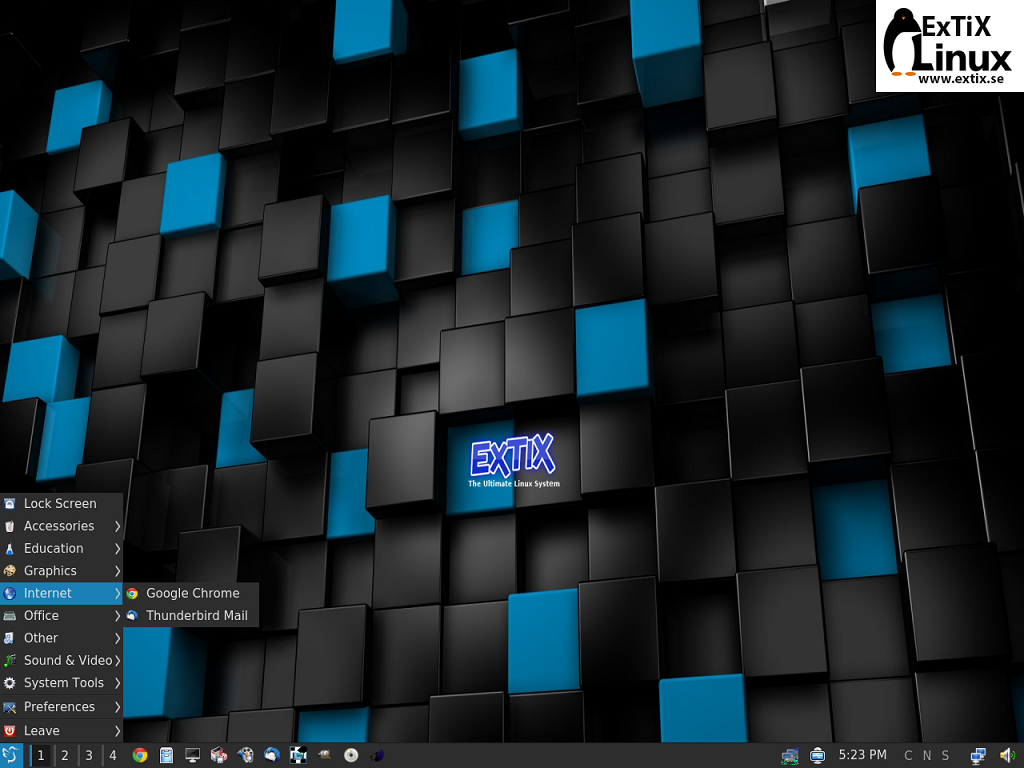1024x768 pixels.
Task: Launch GIMP from the taskbar quicklaunch
Action: (325, 756)
